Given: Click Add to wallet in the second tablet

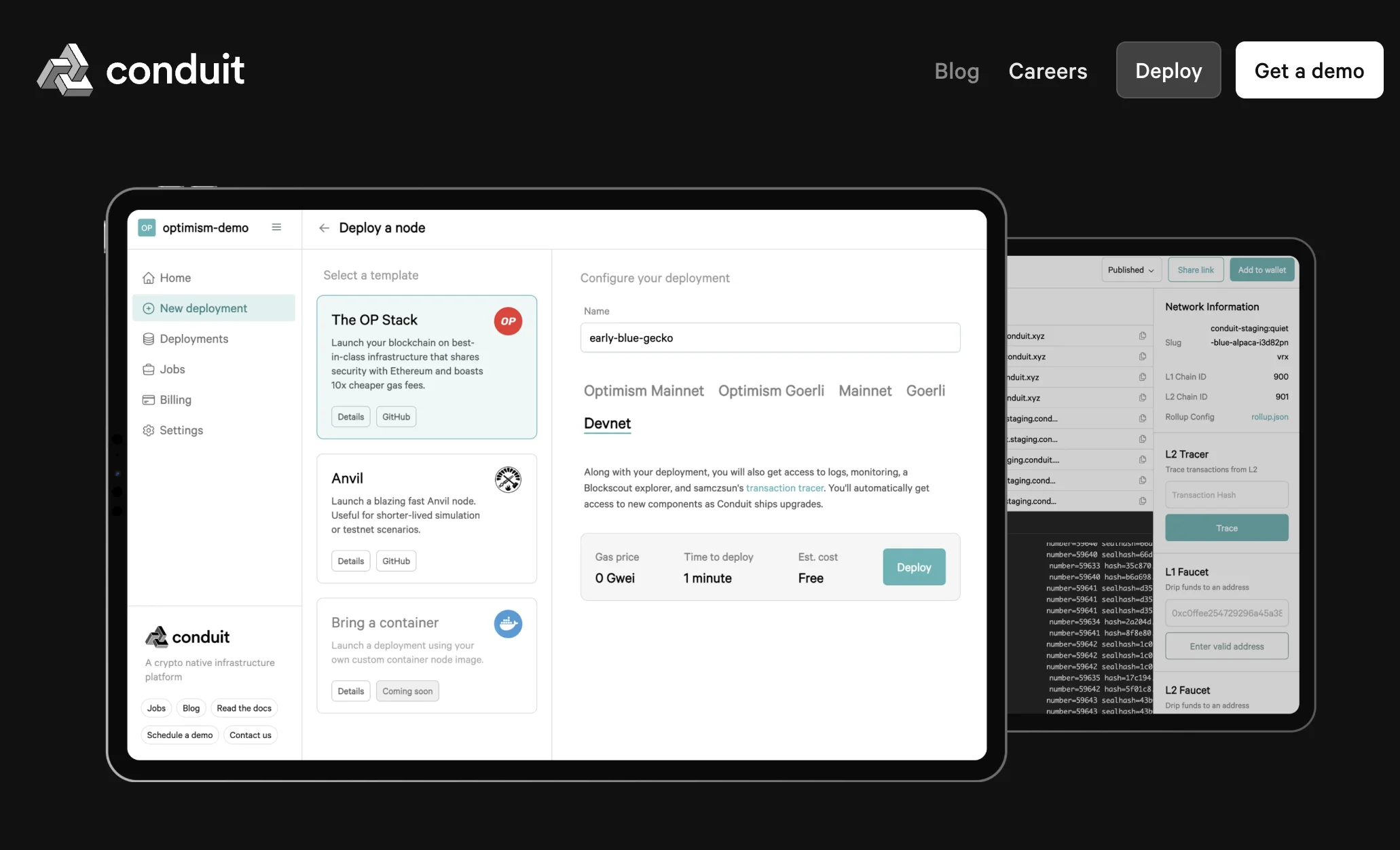Looking at the screenshot, I should pyautogui.click(x=1261, y=270).
